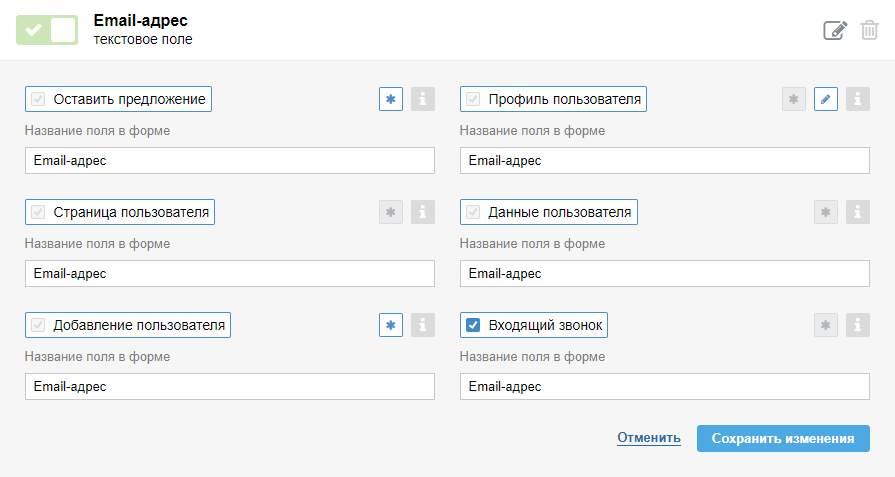Viewport: 895px width, 477px height.
Task: Open info icon for Входящий звонок
Action: 858,325
